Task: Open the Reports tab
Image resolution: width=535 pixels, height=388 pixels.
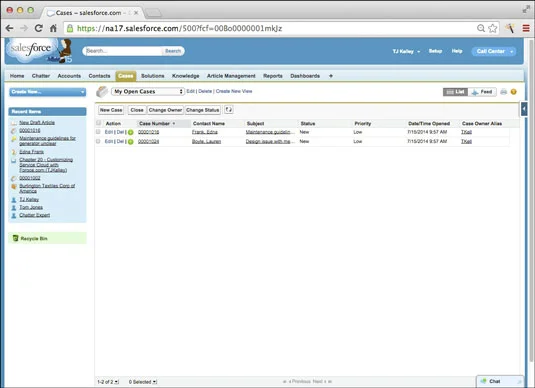Action: [273, 76]
